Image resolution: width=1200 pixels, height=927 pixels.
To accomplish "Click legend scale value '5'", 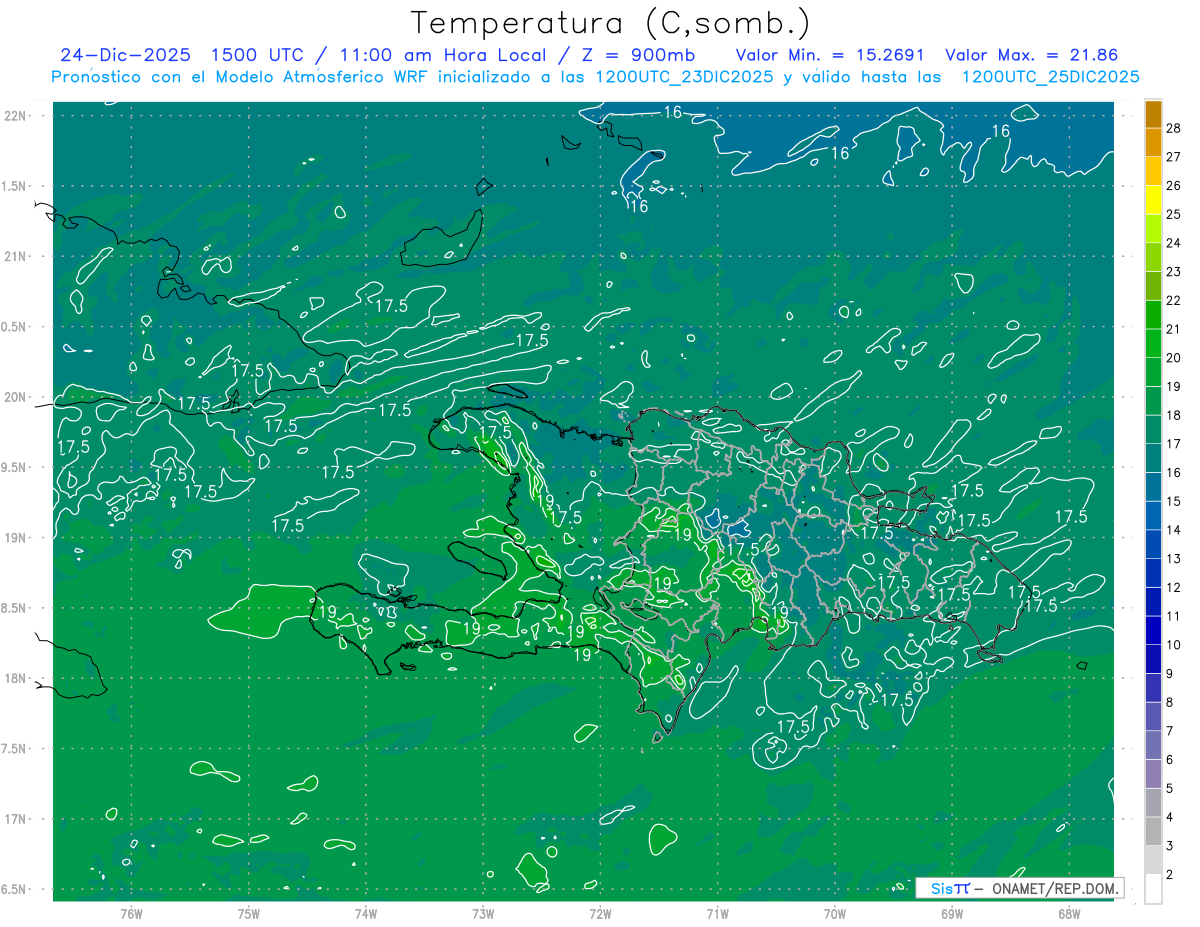I will (x=1170, y=788).
